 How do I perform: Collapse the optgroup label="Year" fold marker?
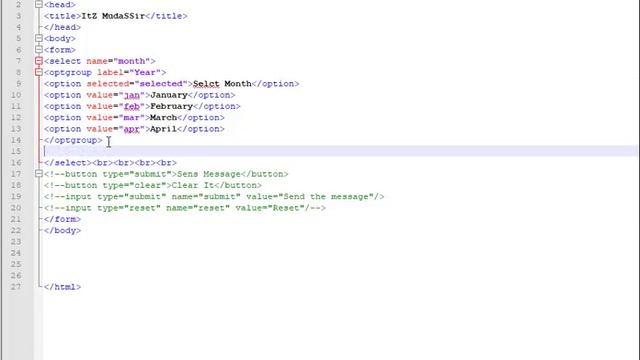39,72
